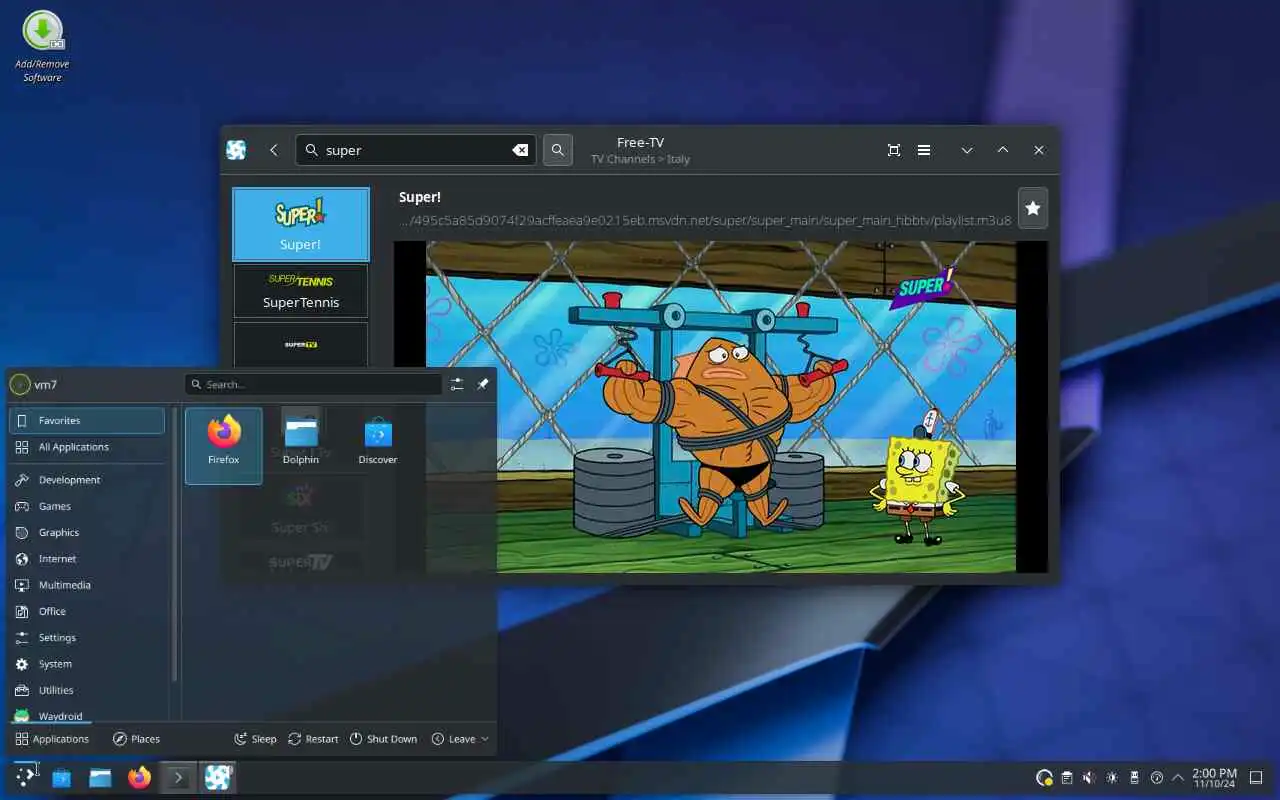Launch Discover from launcher favorites
1280x800 pixels.
coord(378,445)
